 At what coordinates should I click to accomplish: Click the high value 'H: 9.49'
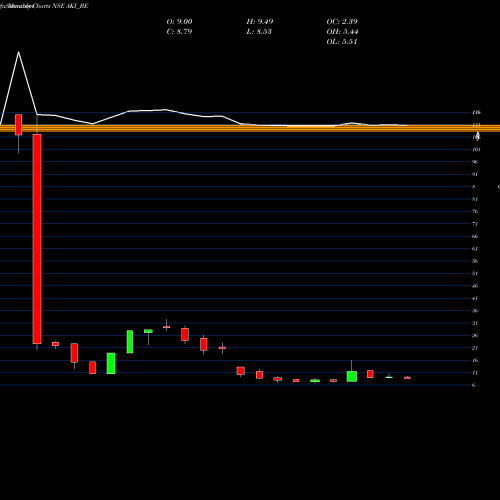[260, 22]
